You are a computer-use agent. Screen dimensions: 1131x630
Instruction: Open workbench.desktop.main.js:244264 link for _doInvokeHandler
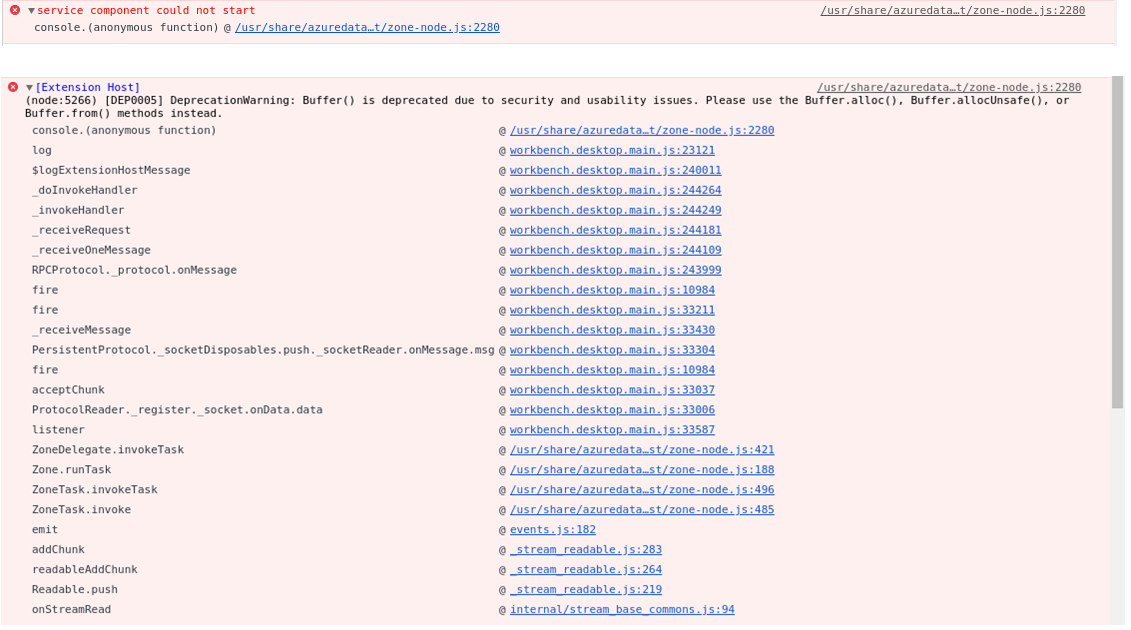(615, 191)
